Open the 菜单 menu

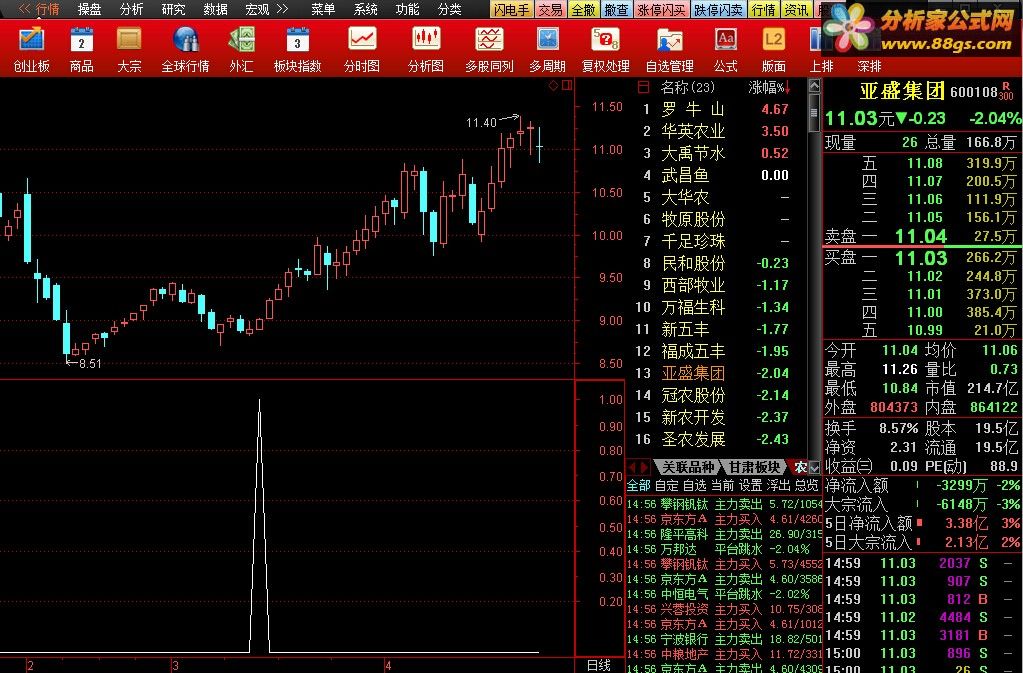[x=323, y=9]
